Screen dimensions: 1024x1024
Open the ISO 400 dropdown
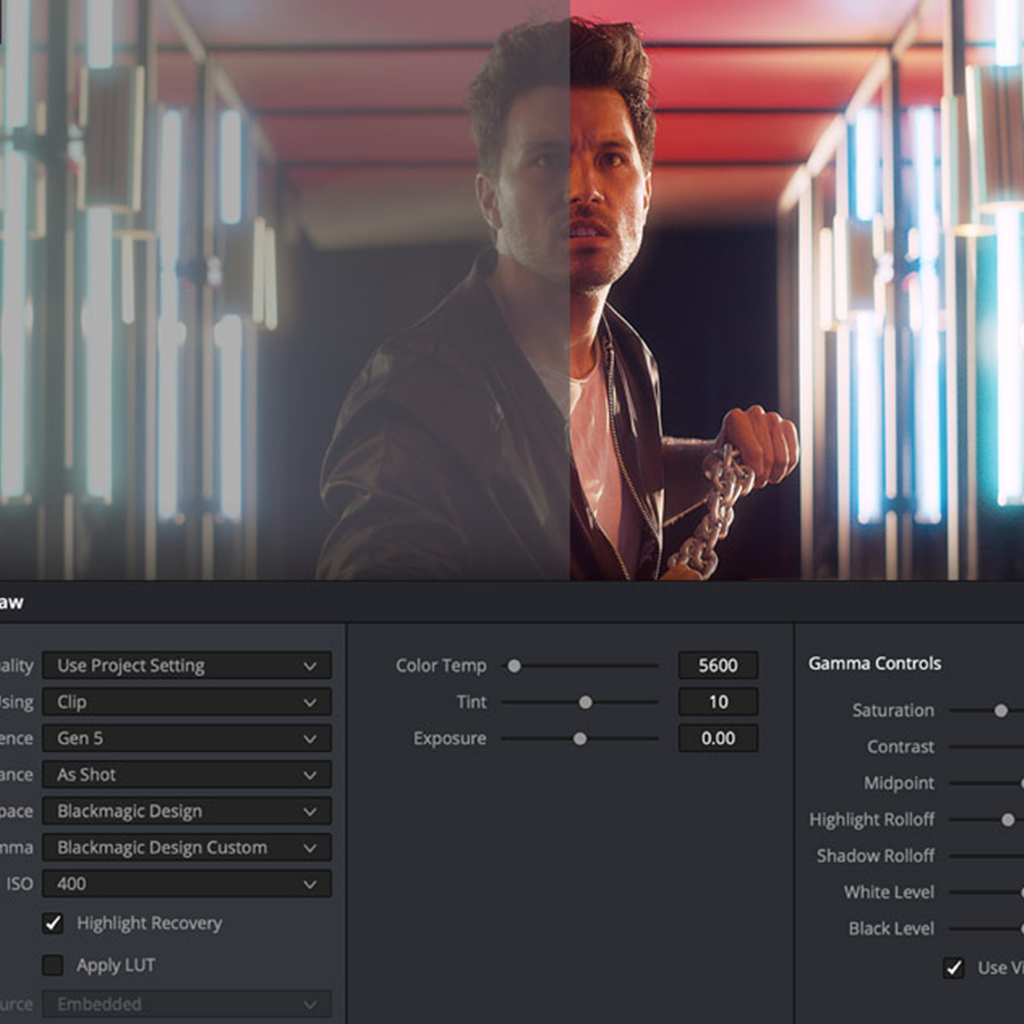click(x=186, y=884)
